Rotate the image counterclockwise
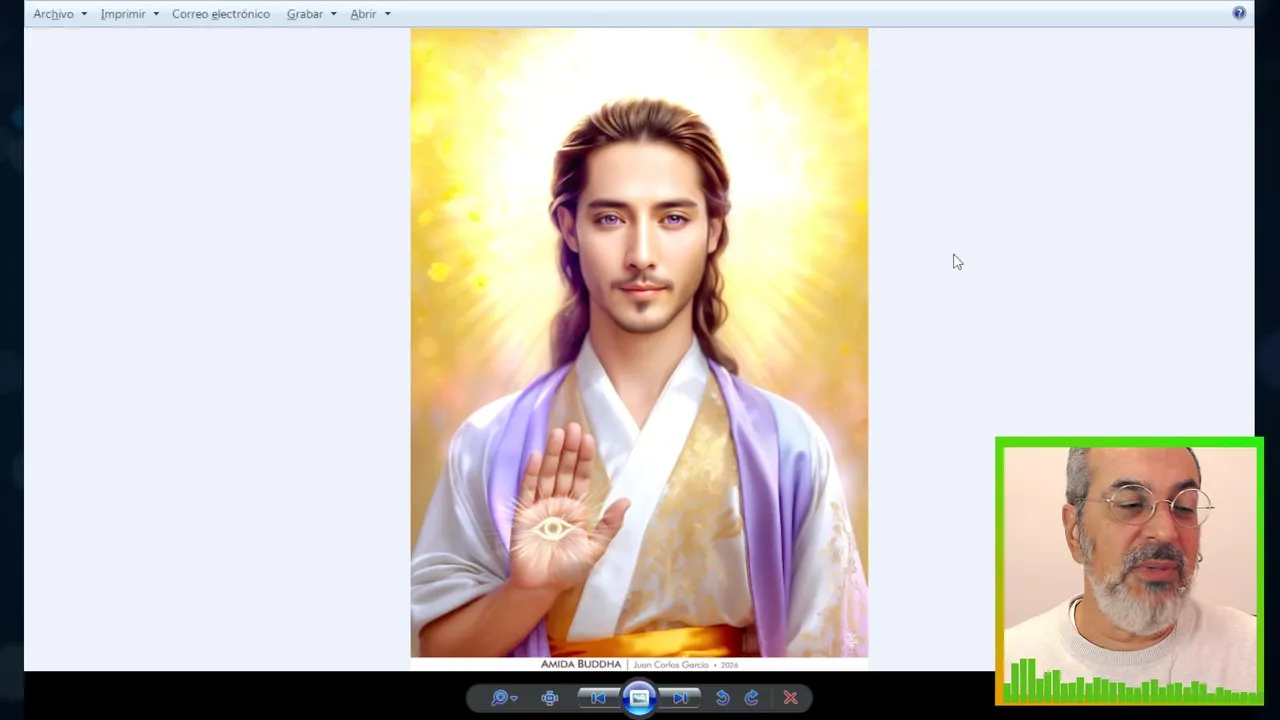The image size is (1280, 720). click(x=722, y=698)
